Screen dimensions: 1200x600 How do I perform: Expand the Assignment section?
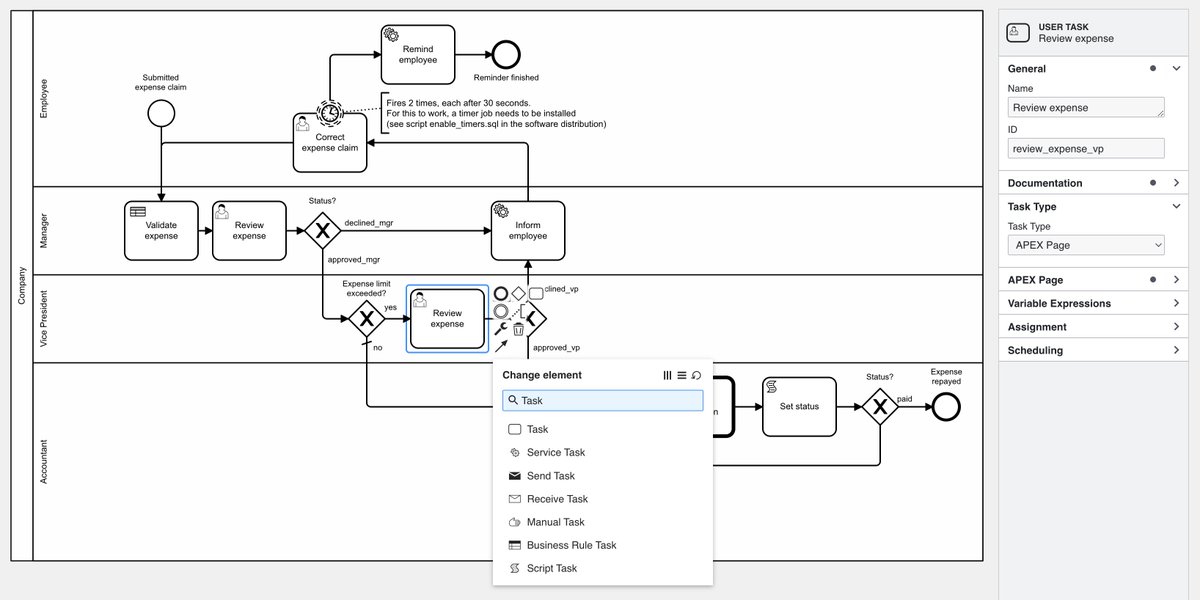point(1177,327)
